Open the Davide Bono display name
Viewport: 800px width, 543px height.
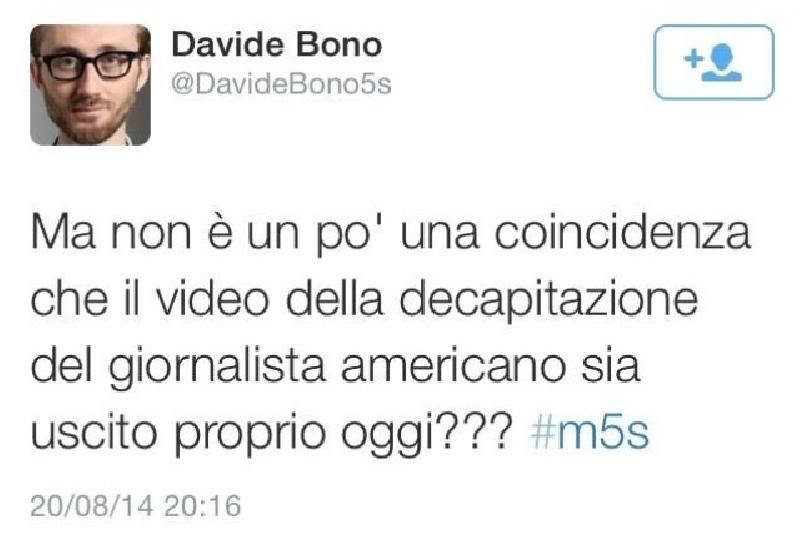point(277,45)
